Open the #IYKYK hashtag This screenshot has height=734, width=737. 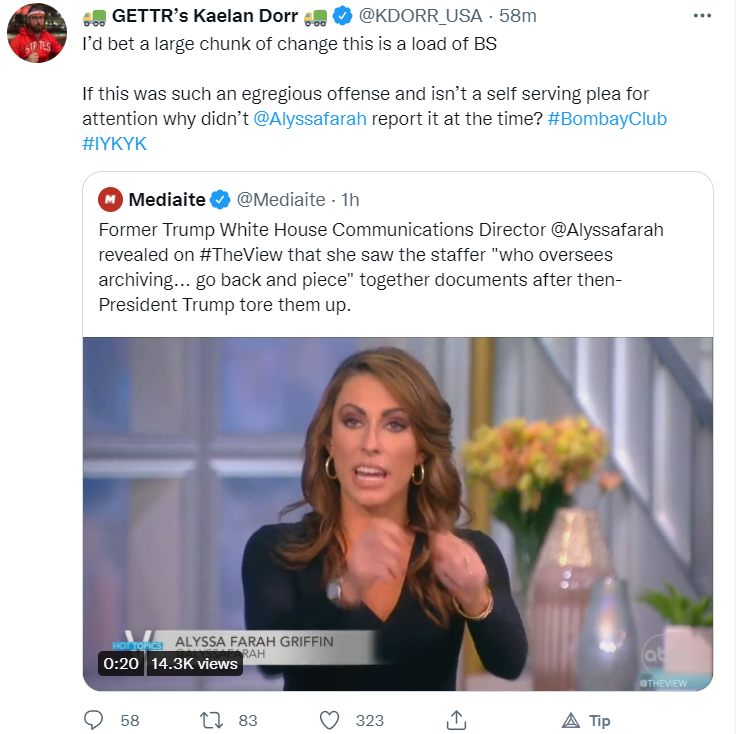(x=114, y=143)
